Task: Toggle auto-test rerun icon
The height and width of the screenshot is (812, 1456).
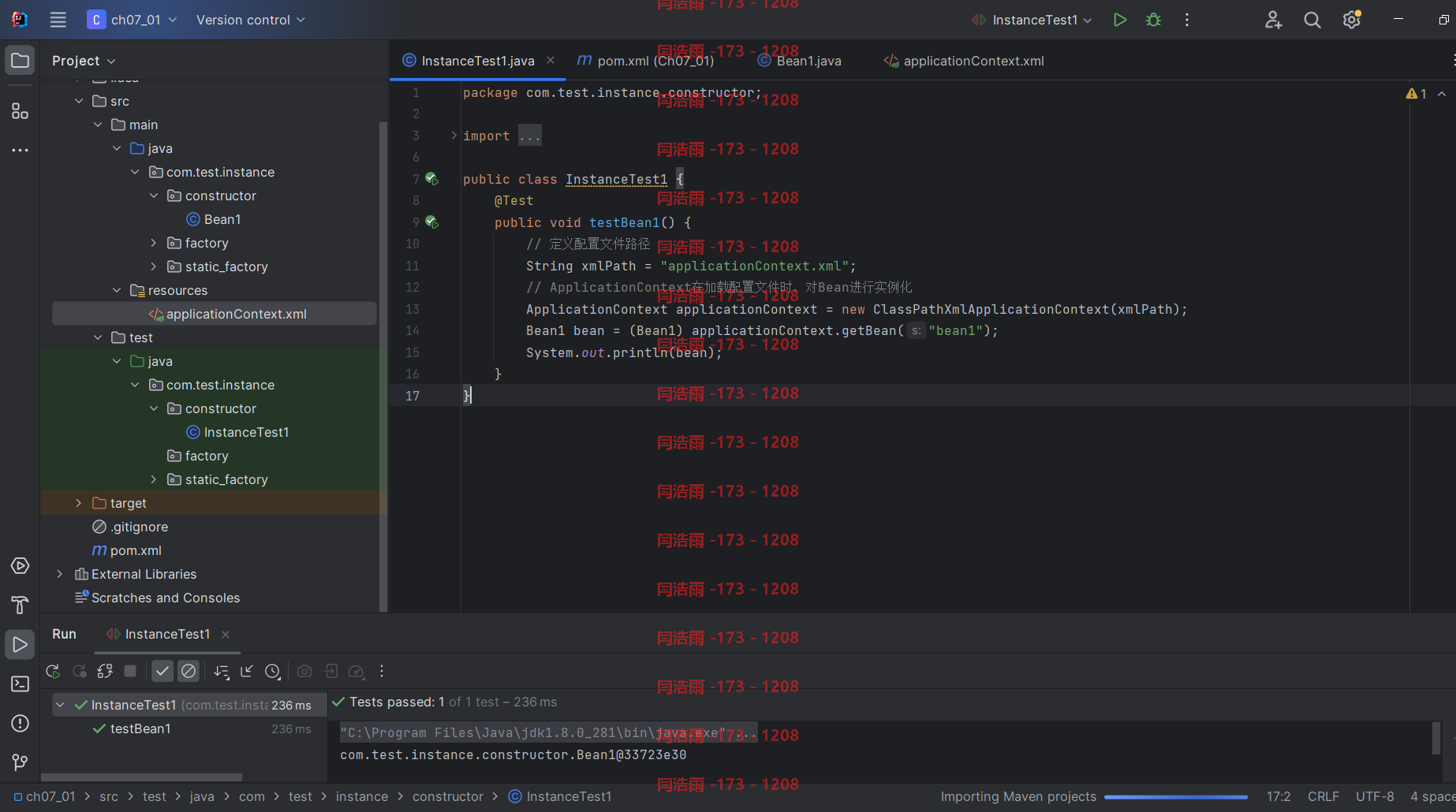Action: (105, 671)
